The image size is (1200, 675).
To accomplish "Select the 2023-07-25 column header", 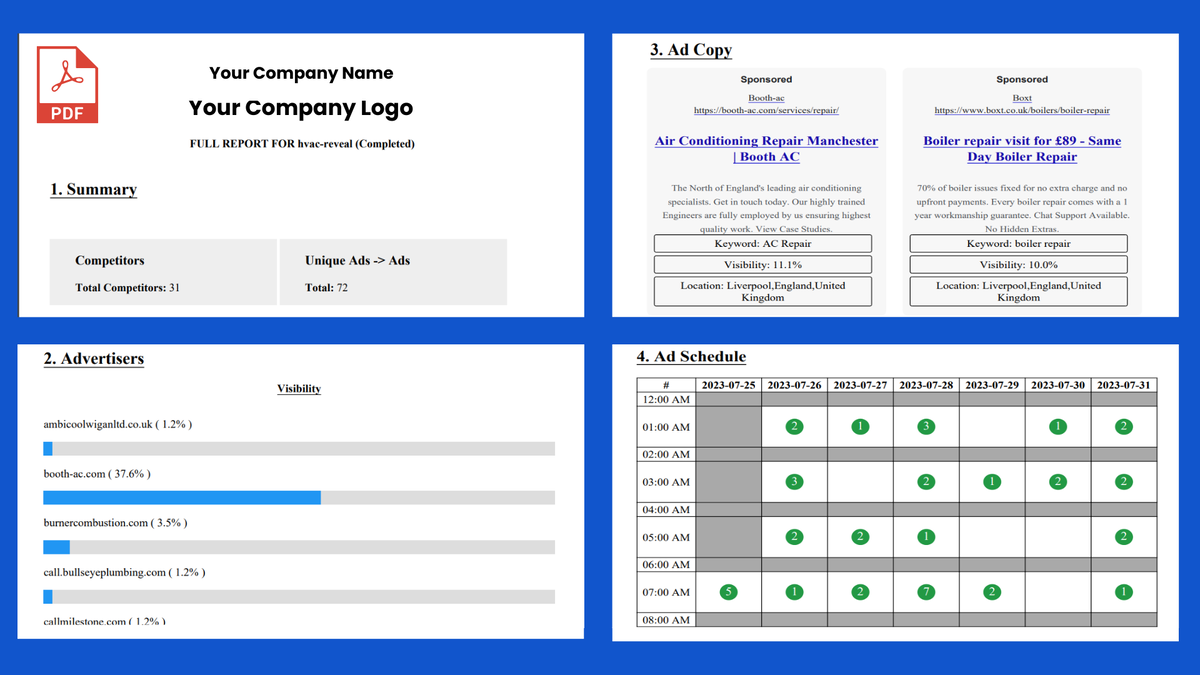I will coord(728,384).
